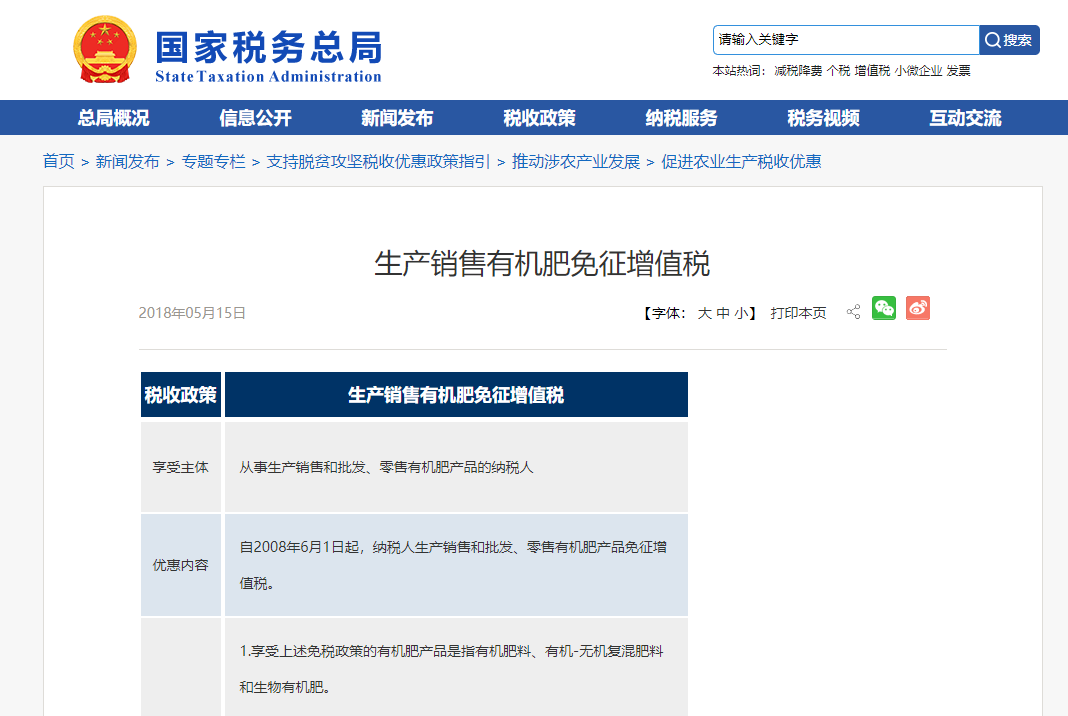Click the WeChat share icon
The width and height of the screenshot is (1068, 716).
[884, 309]
